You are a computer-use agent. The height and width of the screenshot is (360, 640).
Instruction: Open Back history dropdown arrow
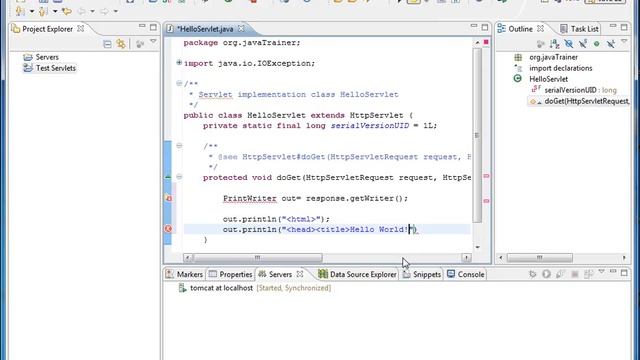pyautogui.click(x=92, y=11)
